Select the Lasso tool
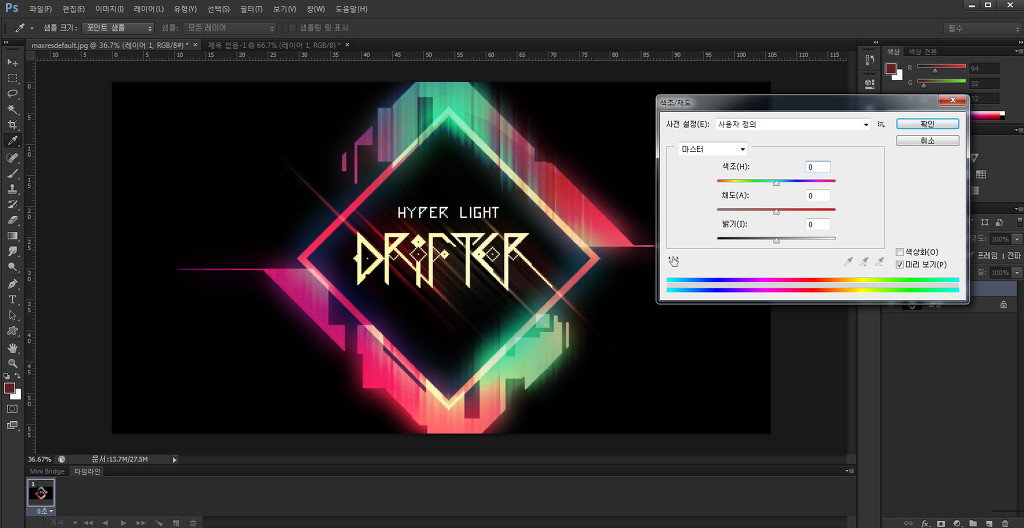This screenshot has width=1024, height=528. [x=13, y=93]
